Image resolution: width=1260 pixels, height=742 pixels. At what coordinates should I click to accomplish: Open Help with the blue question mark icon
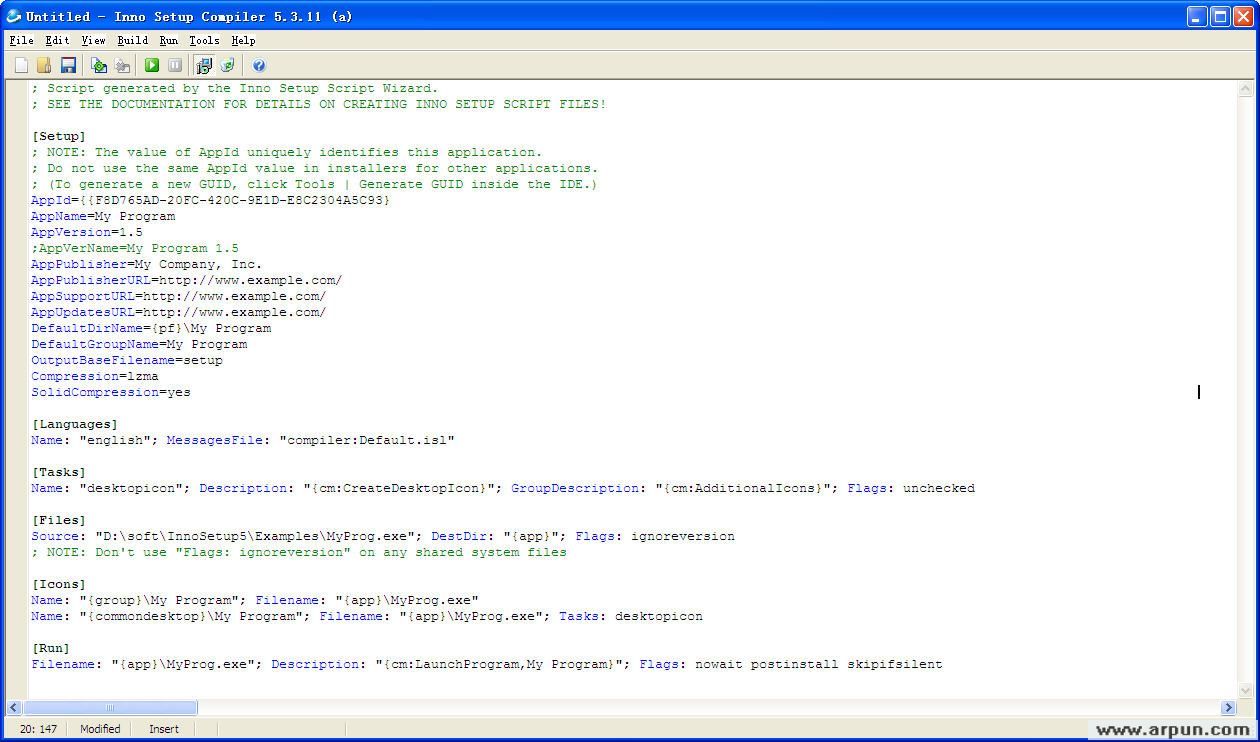tap(259, 65)
